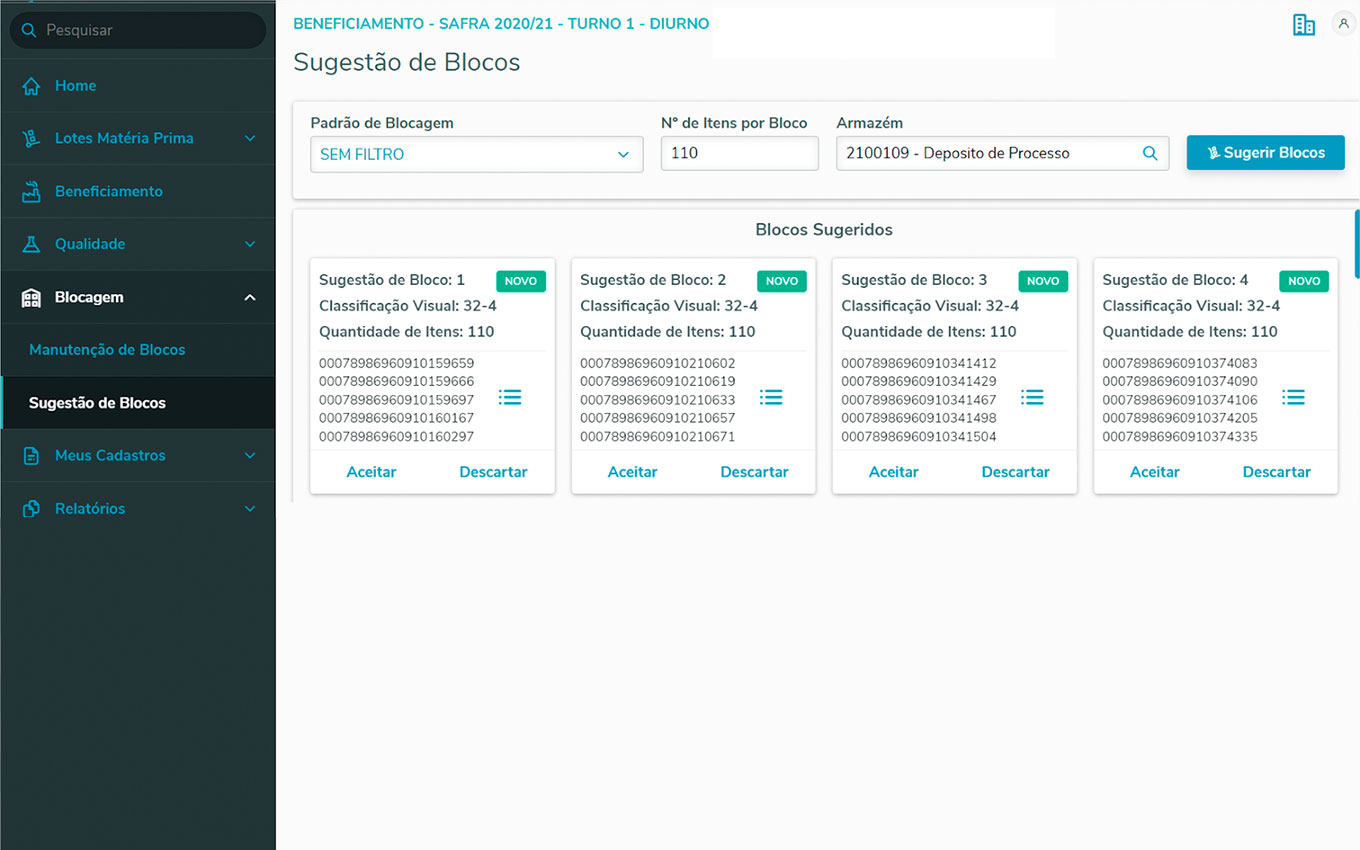Open the user profile icon
Viewport: 1360px width, 850px height.
tap(1343, 25)
